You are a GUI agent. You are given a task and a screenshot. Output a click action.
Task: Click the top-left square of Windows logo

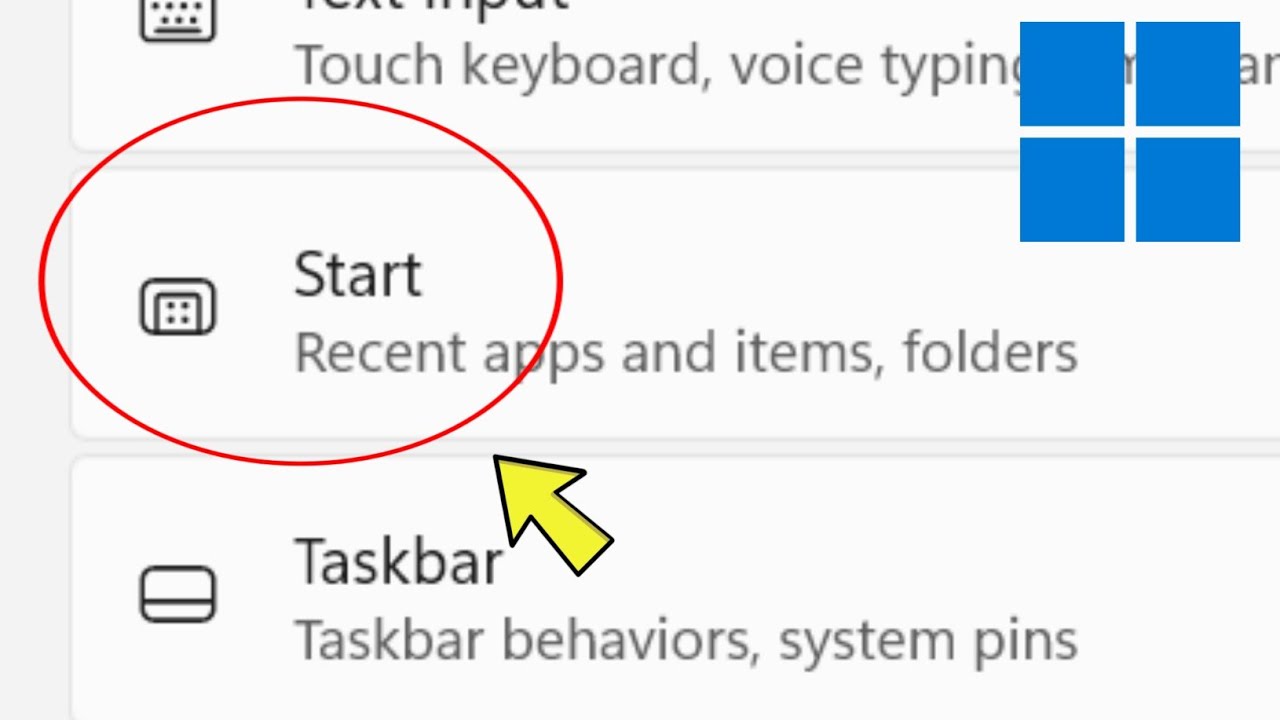click(x=1071, y=74)
